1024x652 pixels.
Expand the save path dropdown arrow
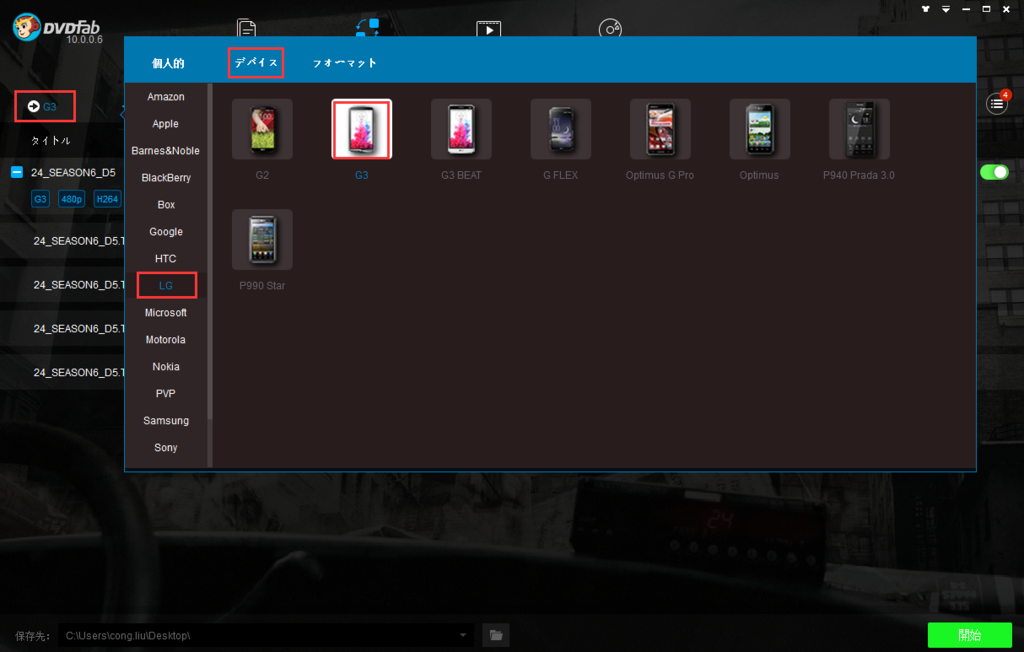(x=462, y=635)
